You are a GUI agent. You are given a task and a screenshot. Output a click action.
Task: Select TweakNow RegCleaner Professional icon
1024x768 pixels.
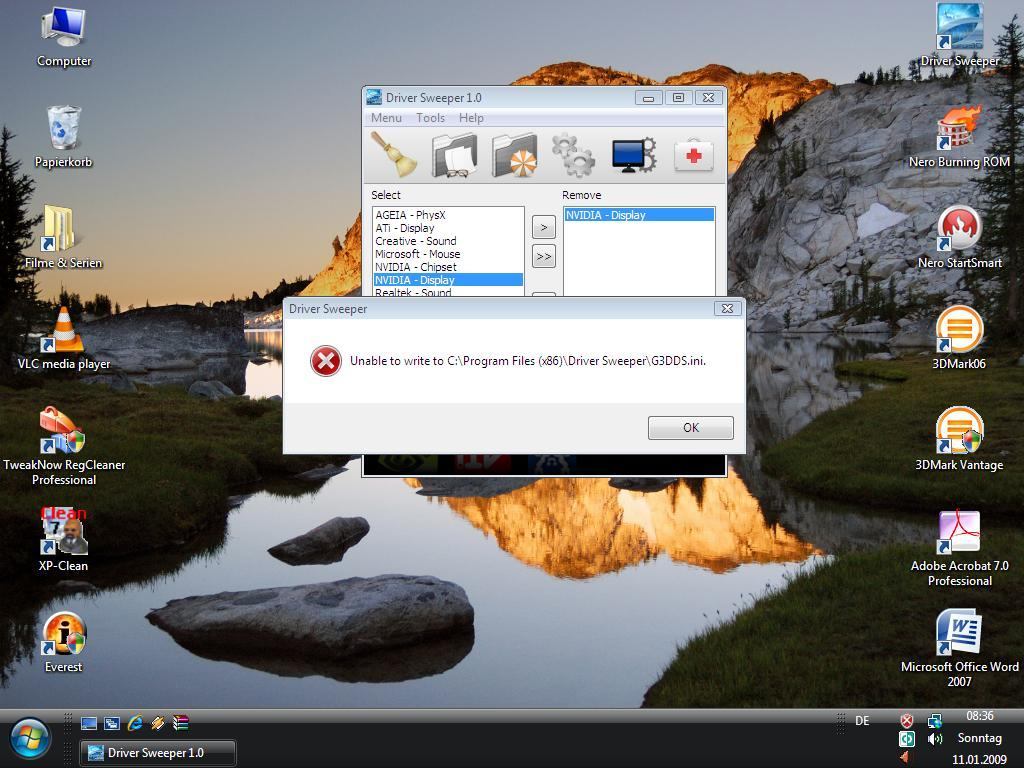pyautogui.click(x=64, y=447)
